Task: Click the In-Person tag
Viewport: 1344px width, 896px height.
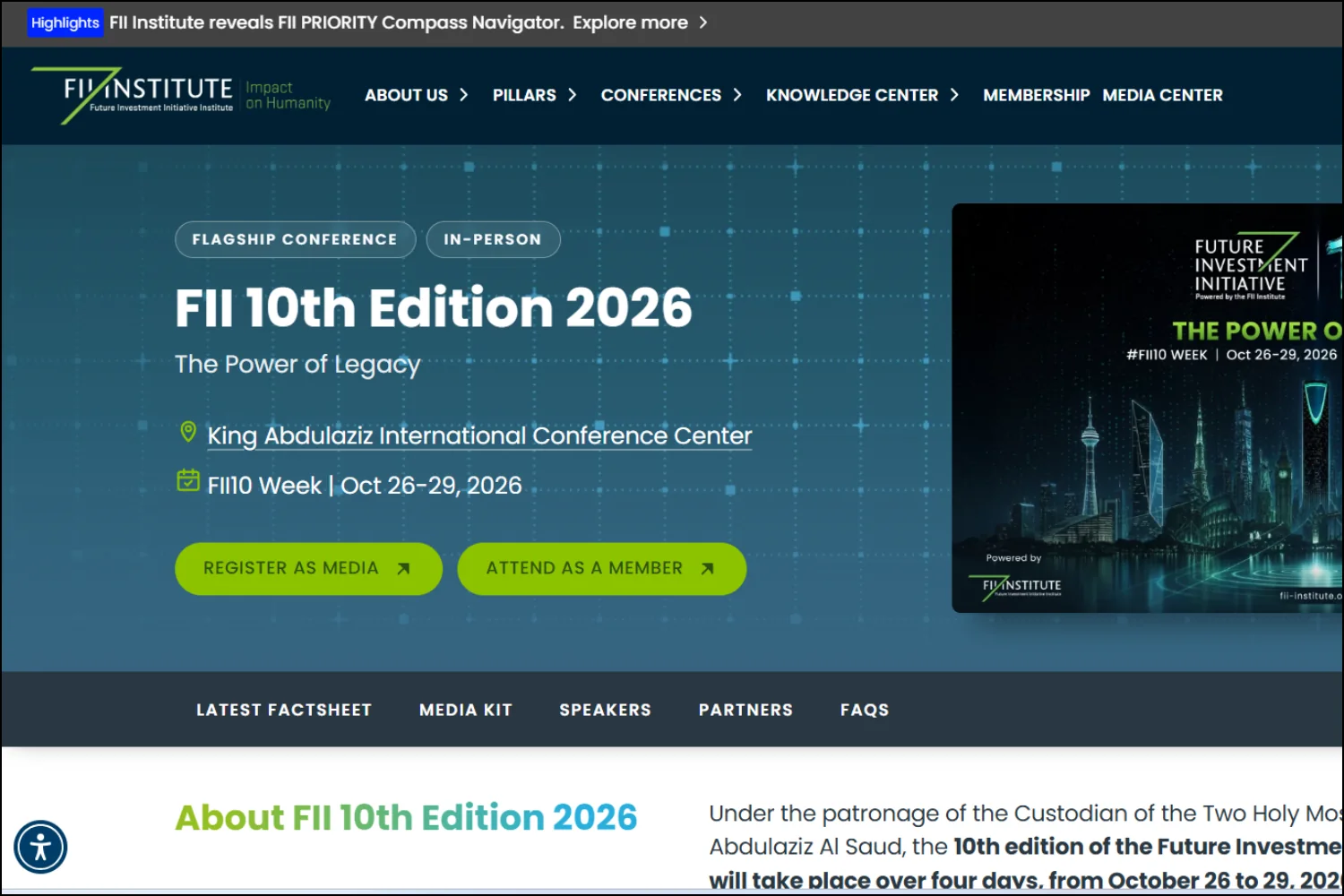Action: (x=493, y=239)
